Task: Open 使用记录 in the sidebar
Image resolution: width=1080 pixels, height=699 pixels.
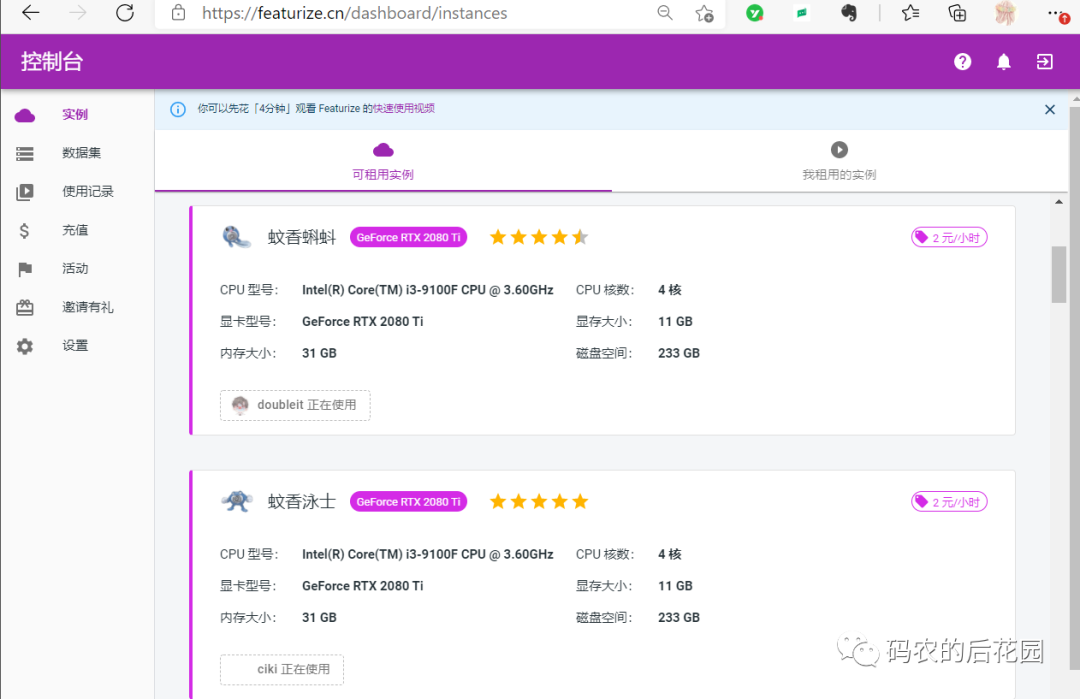Action: (x=87, y=191)
